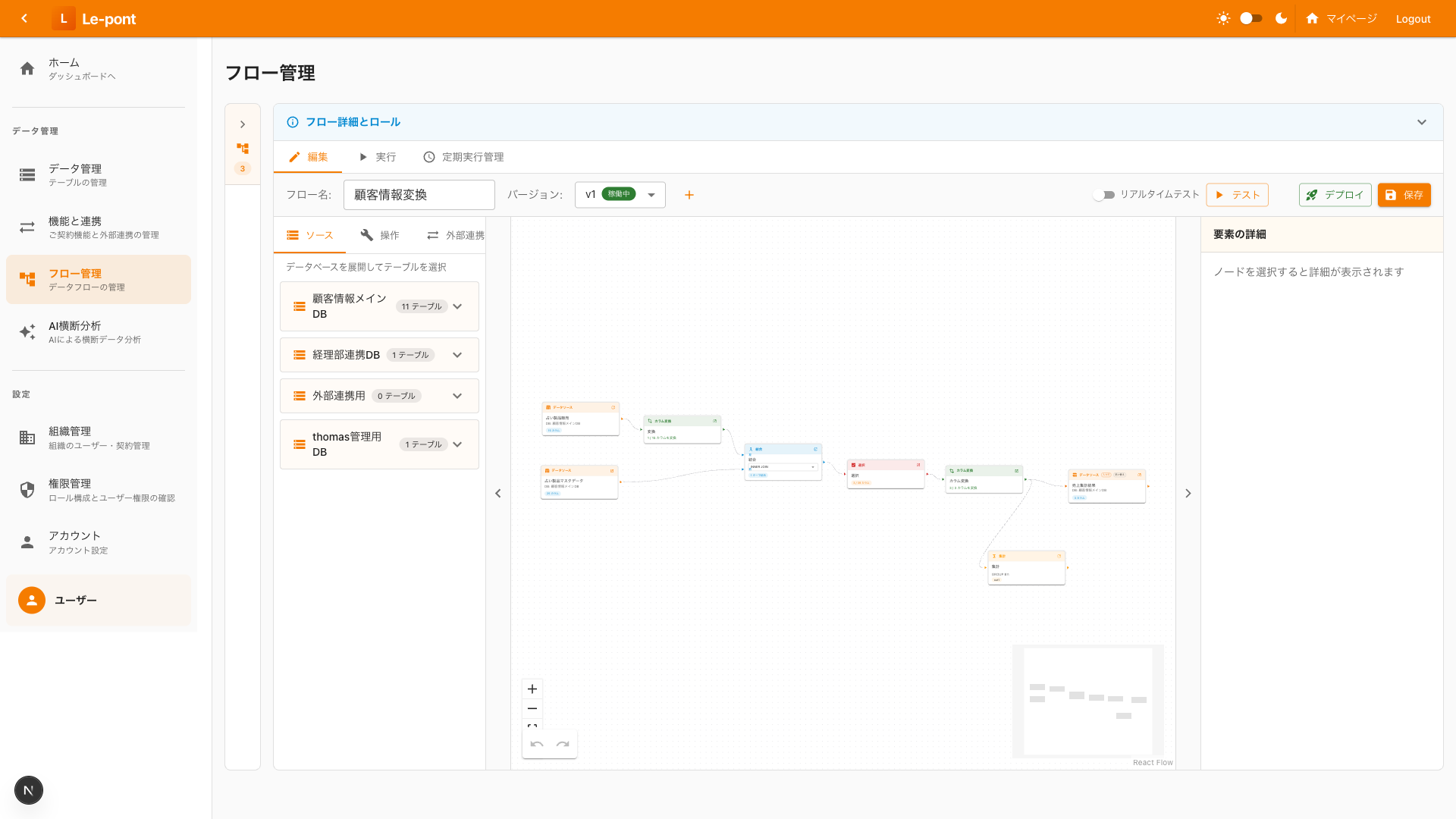The width and height of the screenshot is (1456, 819).
Task: Open アカウント settings in the sidebar
Action: coord(99,542)
